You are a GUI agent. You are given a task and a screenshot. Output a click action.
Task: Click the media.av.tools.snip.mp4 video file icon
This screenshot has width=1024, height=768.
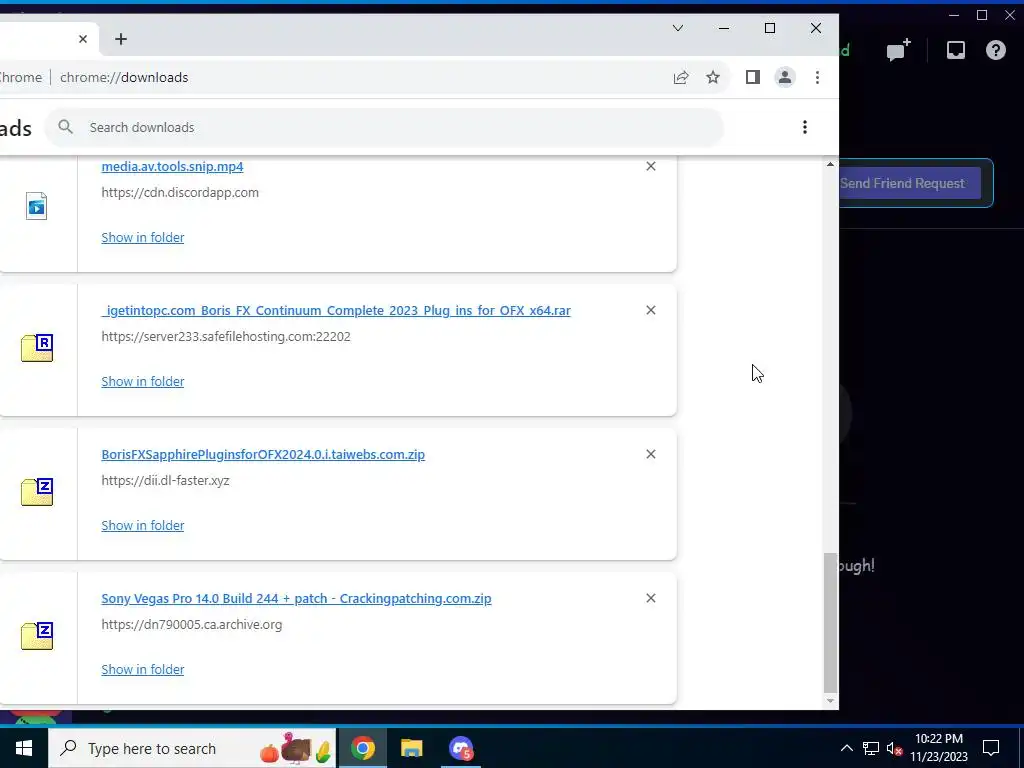(37, 206)
